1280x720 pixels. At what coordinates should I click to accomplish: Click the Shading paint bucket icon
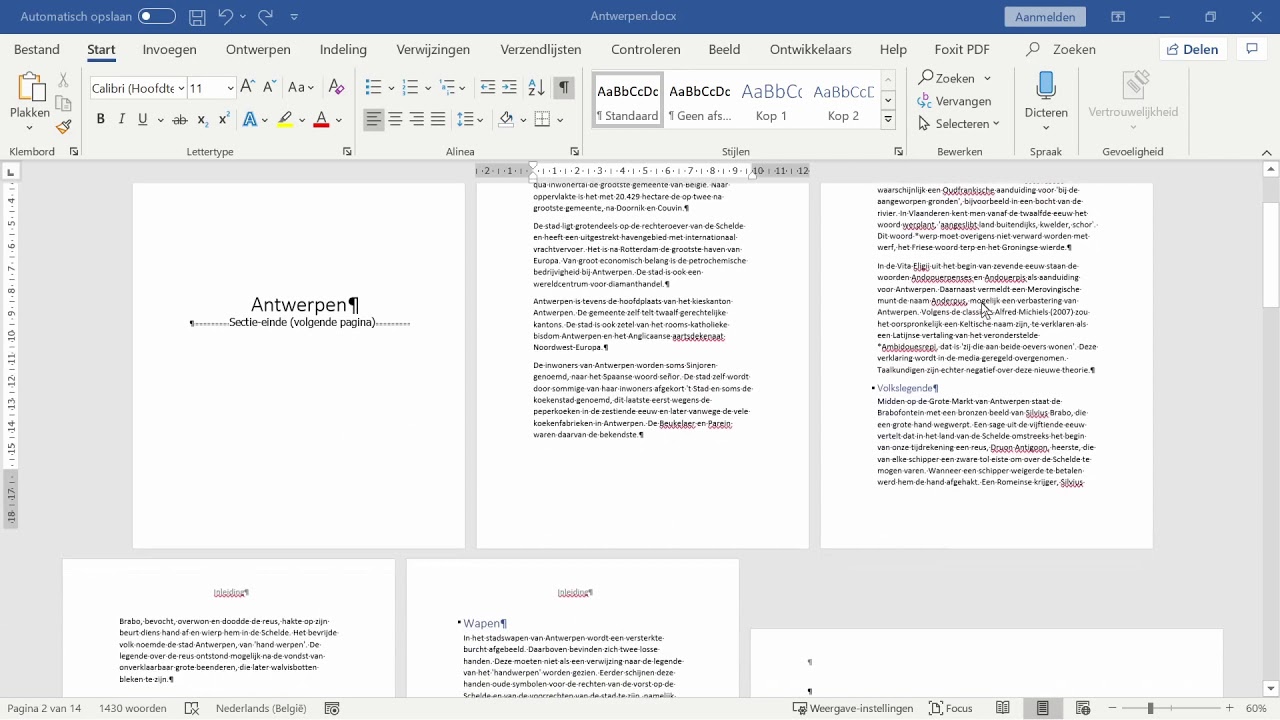click(x=506, y=120)
